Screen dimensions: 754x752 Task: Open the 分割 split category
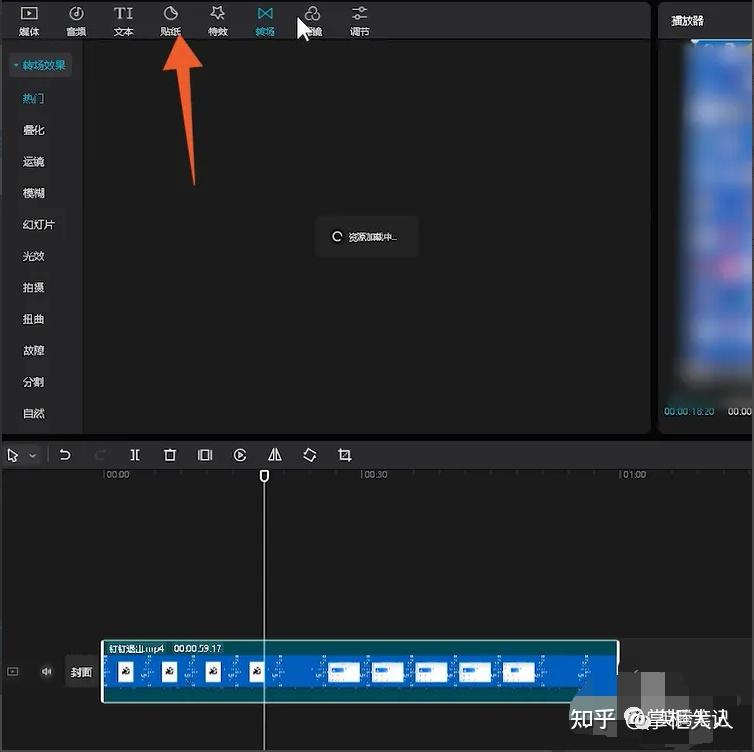tap(33, 382)
